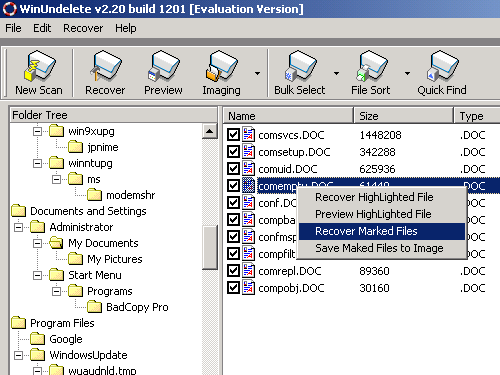Open Quick Find from the toolbar

pos(442,73)
